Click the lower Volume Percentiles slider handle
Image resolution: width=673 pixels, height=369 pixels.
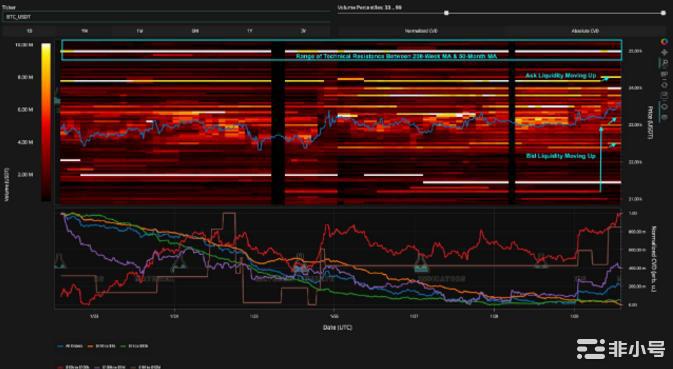coord(446,13)
